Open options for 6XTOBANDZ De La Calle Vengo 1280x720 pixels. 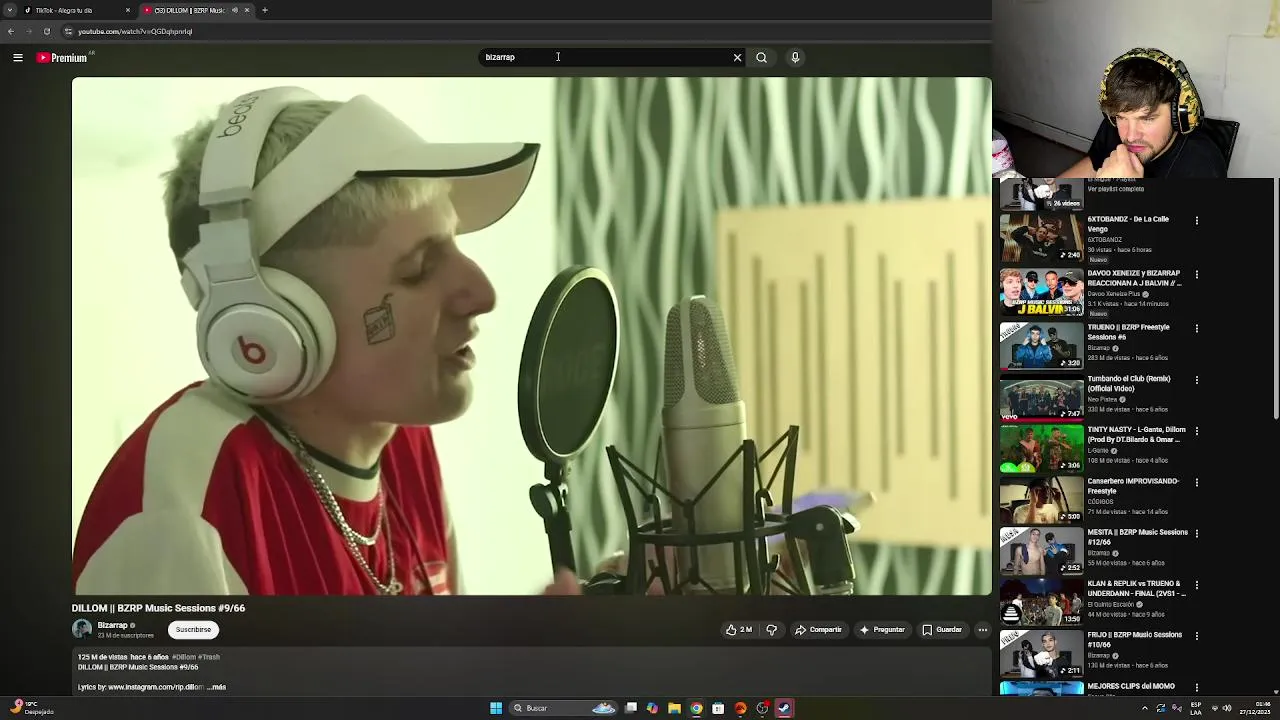[1197, 221]
